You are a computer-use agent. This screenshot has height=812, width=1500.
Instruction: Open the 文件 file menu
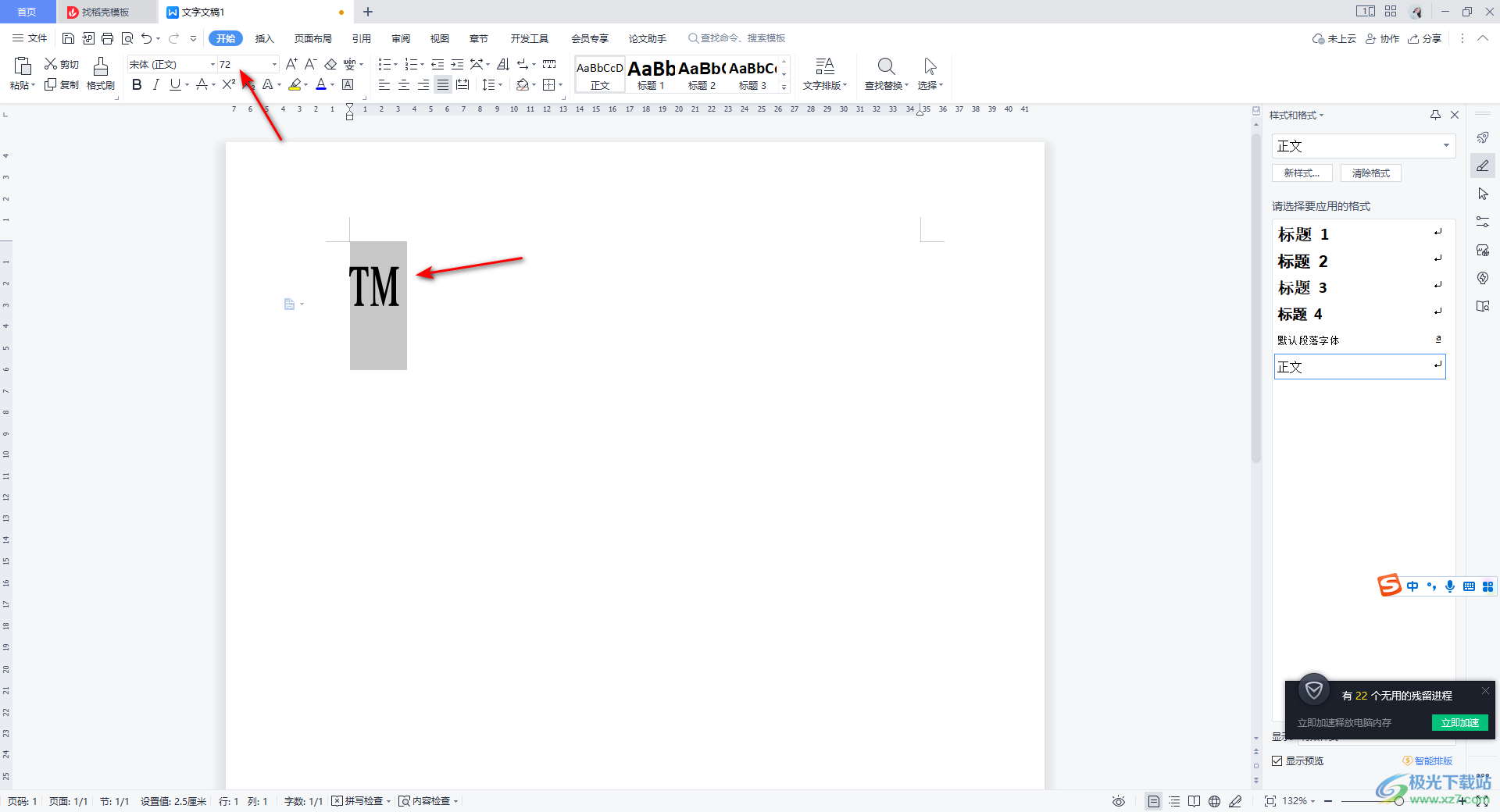click(x=30, y=38)
